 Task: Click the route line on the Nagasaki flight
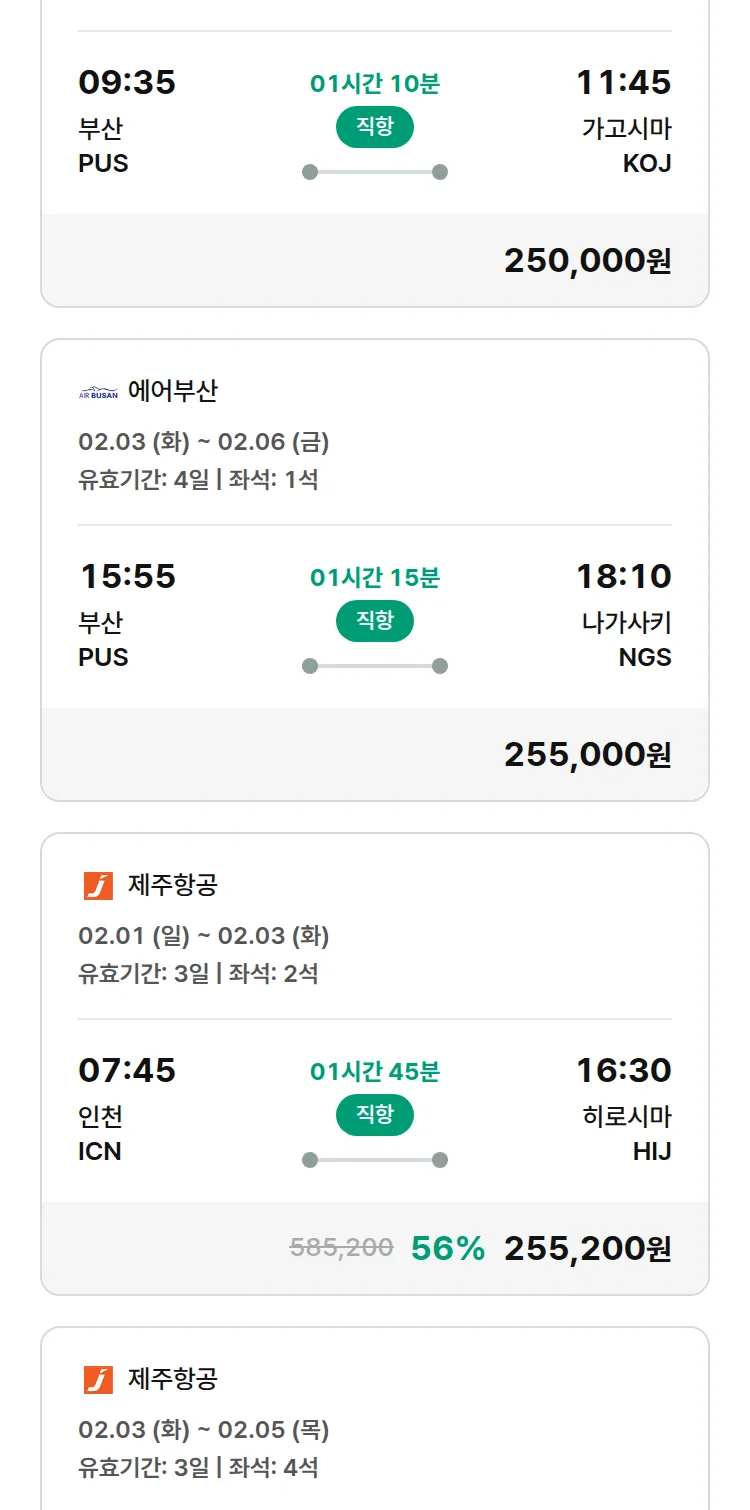[x=375, y=666]
